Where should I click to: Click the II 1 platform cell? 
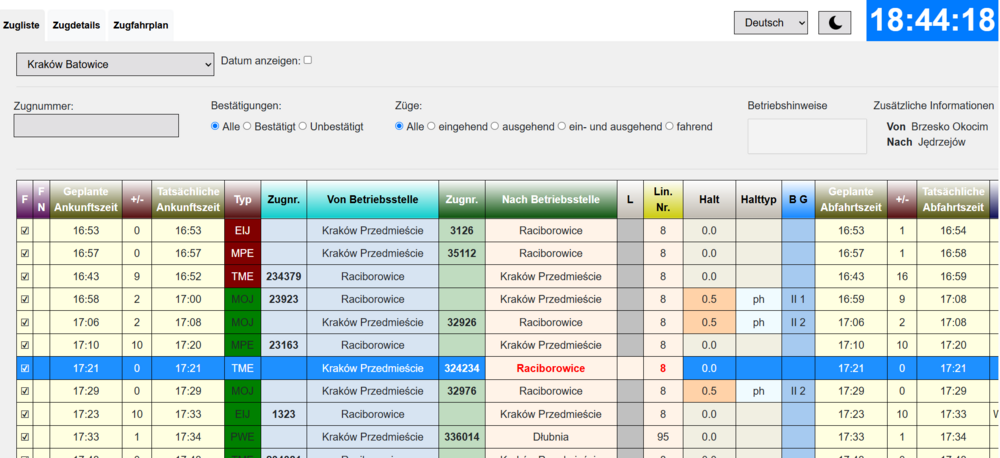pos(798,299)
